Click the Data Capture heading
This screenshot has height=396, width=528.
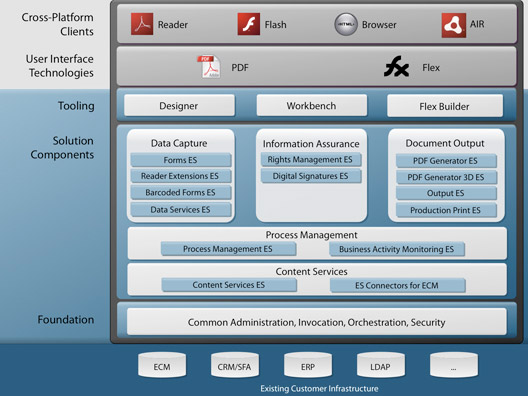(179, 143)
